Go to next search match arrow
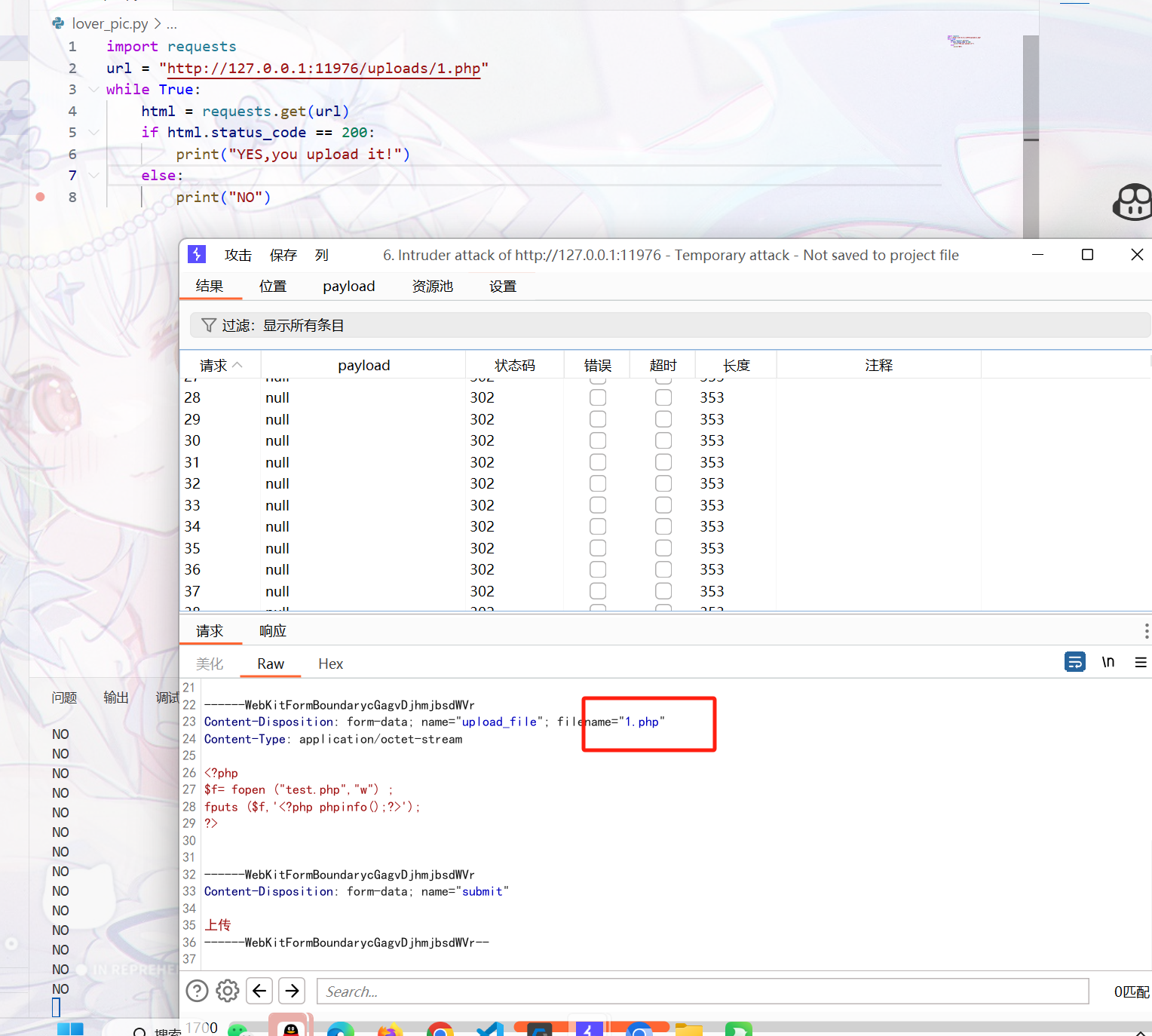 292,990
